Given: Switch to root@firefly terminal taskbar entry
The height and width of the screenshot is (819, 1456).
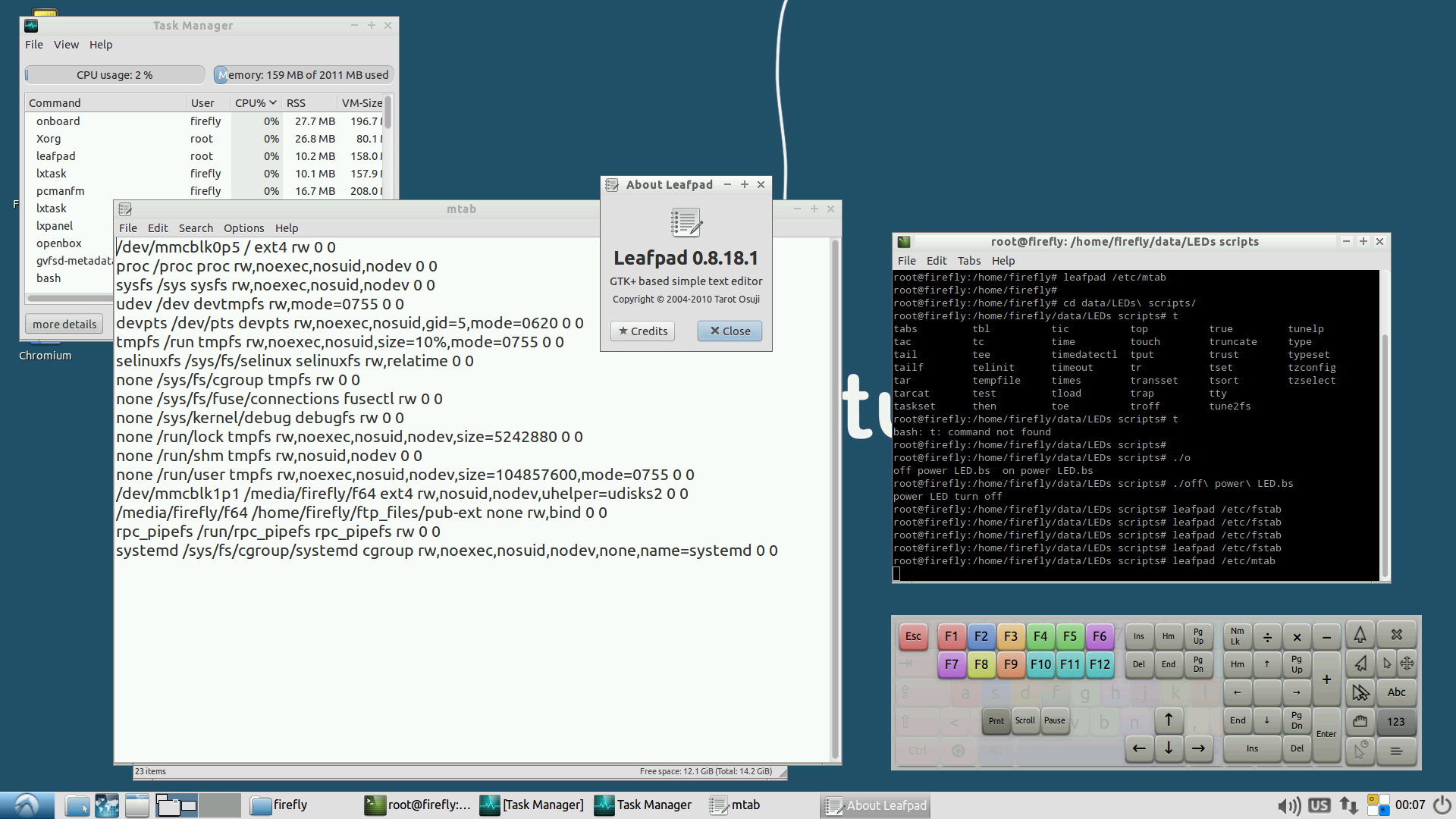Looking at the screenshot, I should (x=417, y=805).
